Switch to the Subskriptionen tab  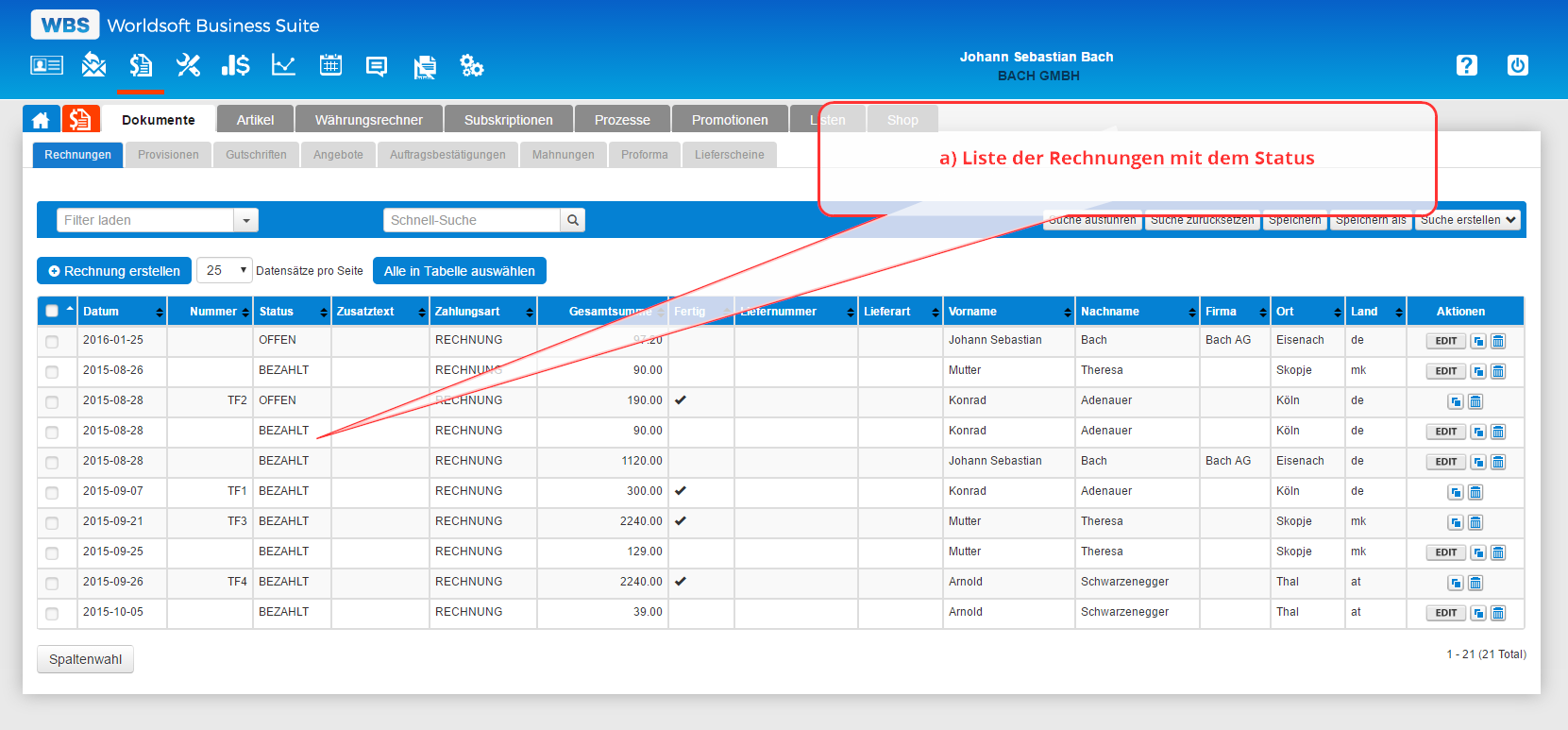click(509, 120)
